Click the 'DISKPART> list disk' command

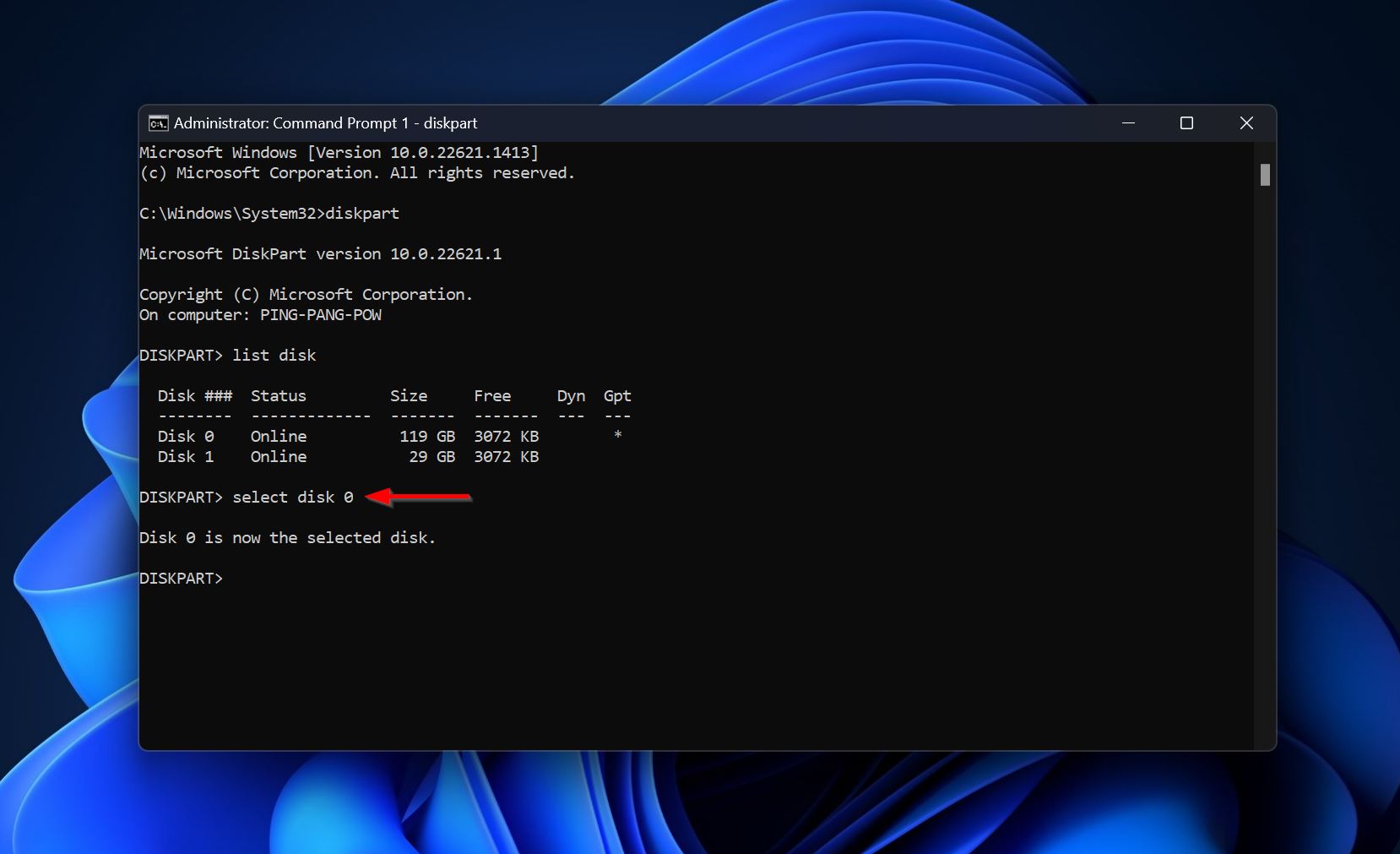(x=227, y=356)
